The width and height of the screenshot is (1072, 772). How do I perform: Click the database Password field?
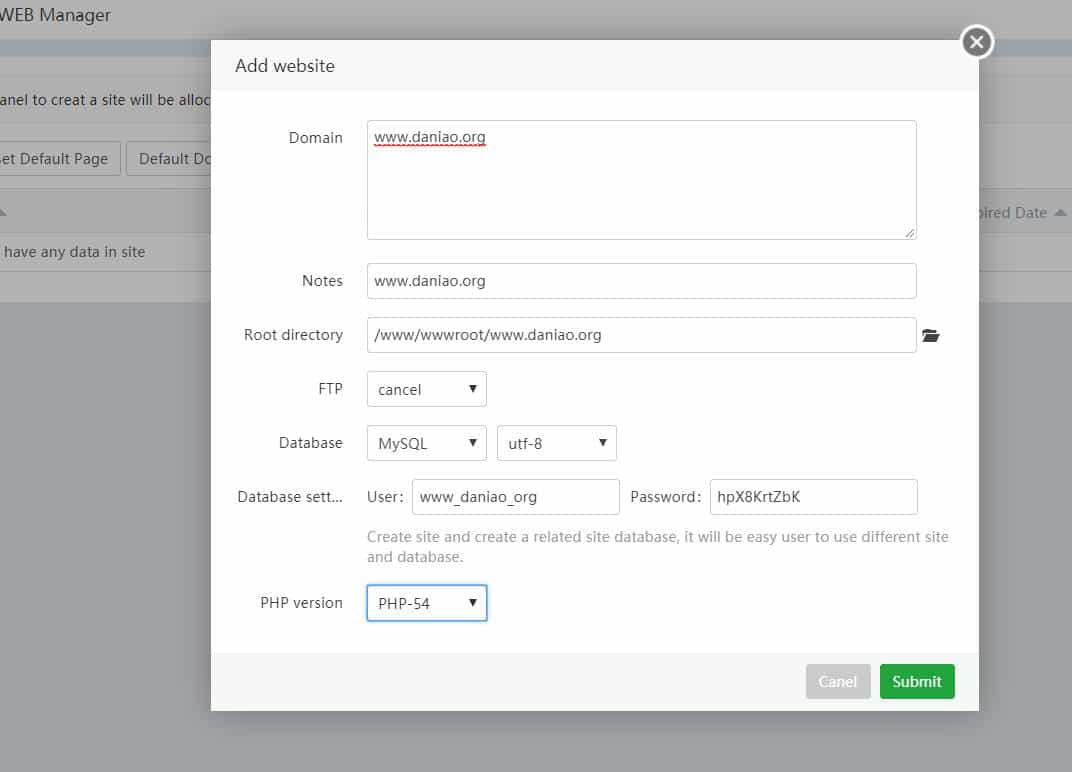click(813, 497)
